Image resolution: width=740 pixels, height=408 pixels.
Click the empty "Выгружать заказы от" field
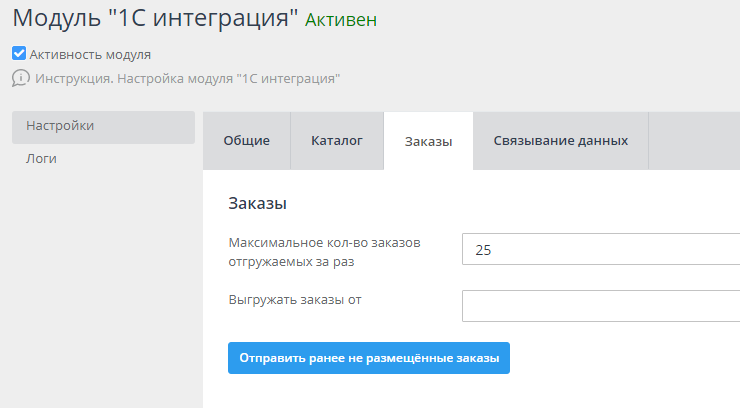click(x=600, y=306)
